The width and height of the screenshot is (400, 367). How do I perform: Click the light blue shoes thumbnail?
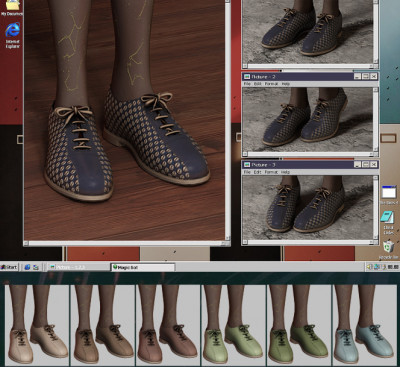(365, 325)
